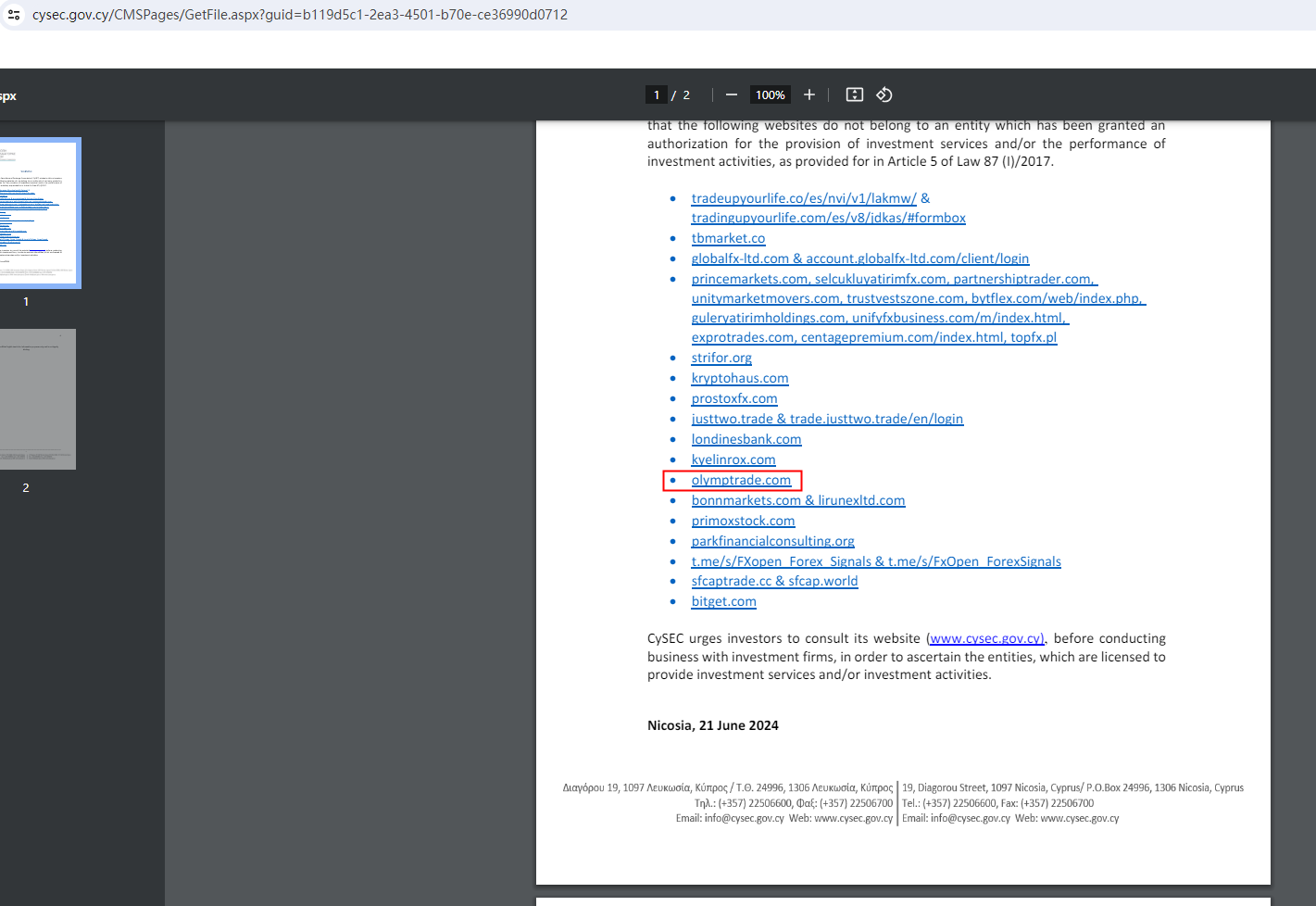Click the 100% zoom level field
This screenshot has width=1316, height=906.
click(771, 94)
